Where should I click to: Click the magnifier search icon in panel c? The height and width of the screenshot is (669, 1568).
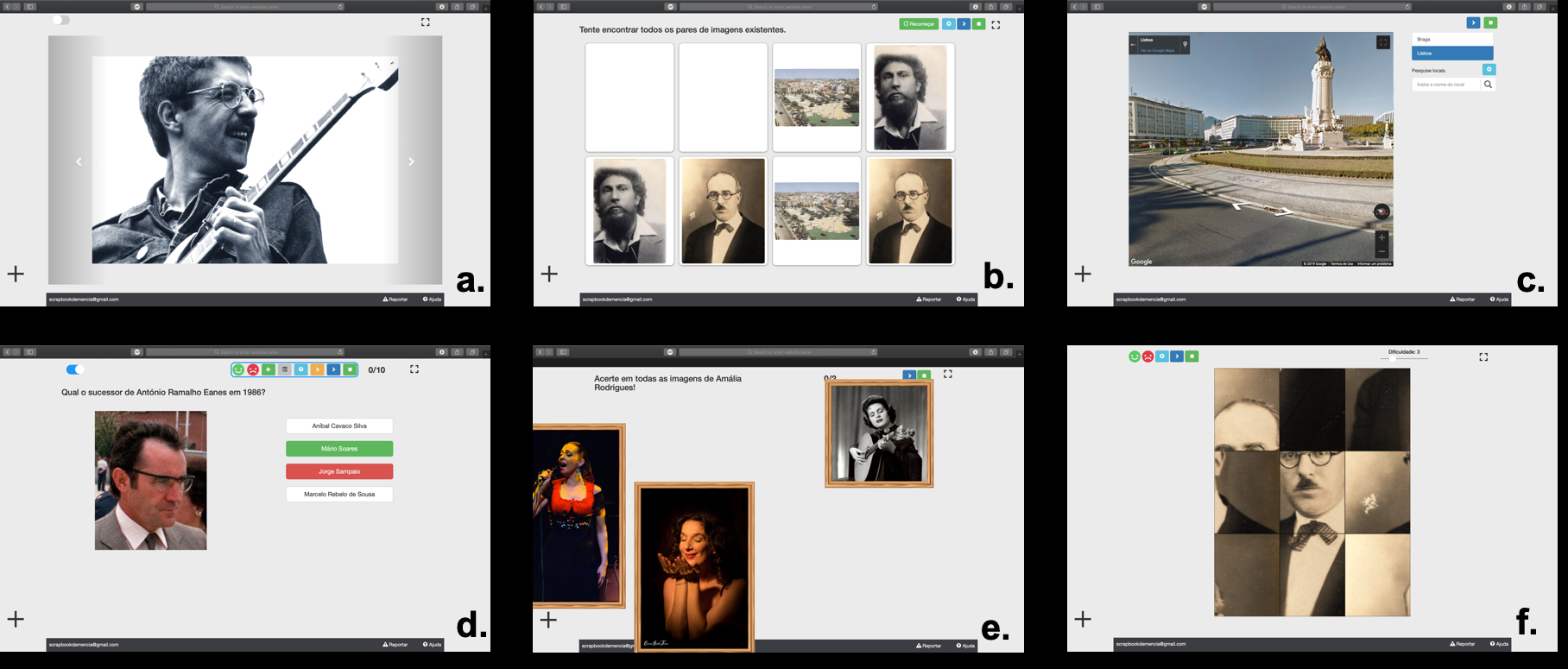1488,85
